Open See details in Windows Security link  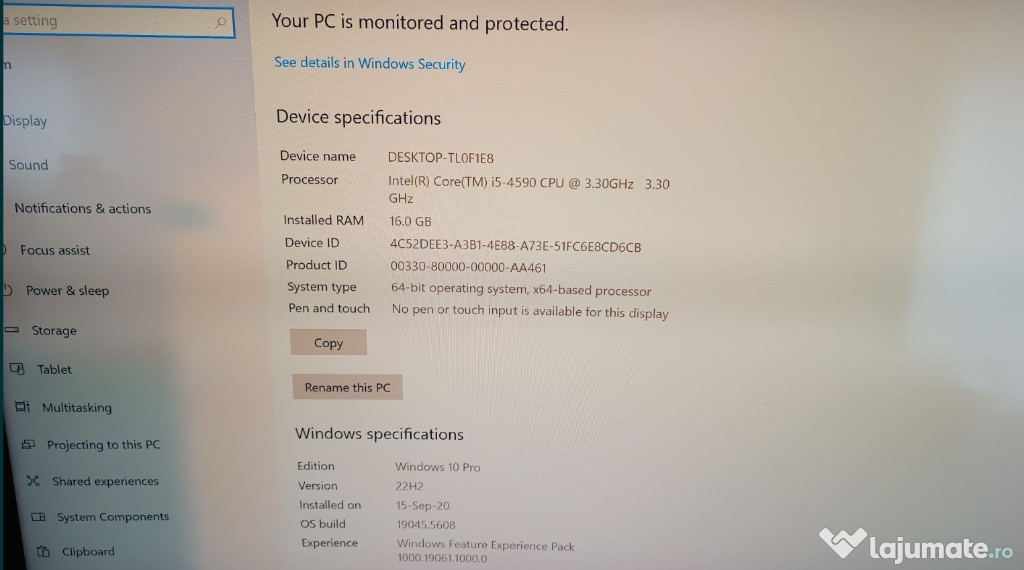(370, 63)
